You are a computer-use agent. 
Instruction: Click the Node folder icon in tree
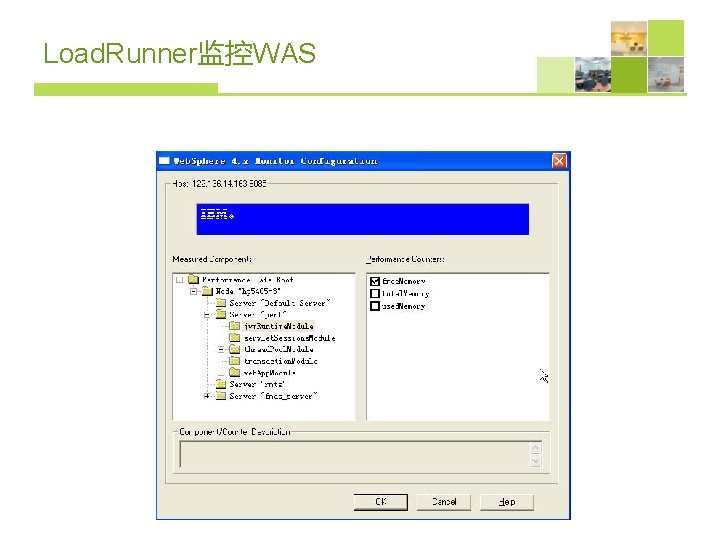point(208,291)
